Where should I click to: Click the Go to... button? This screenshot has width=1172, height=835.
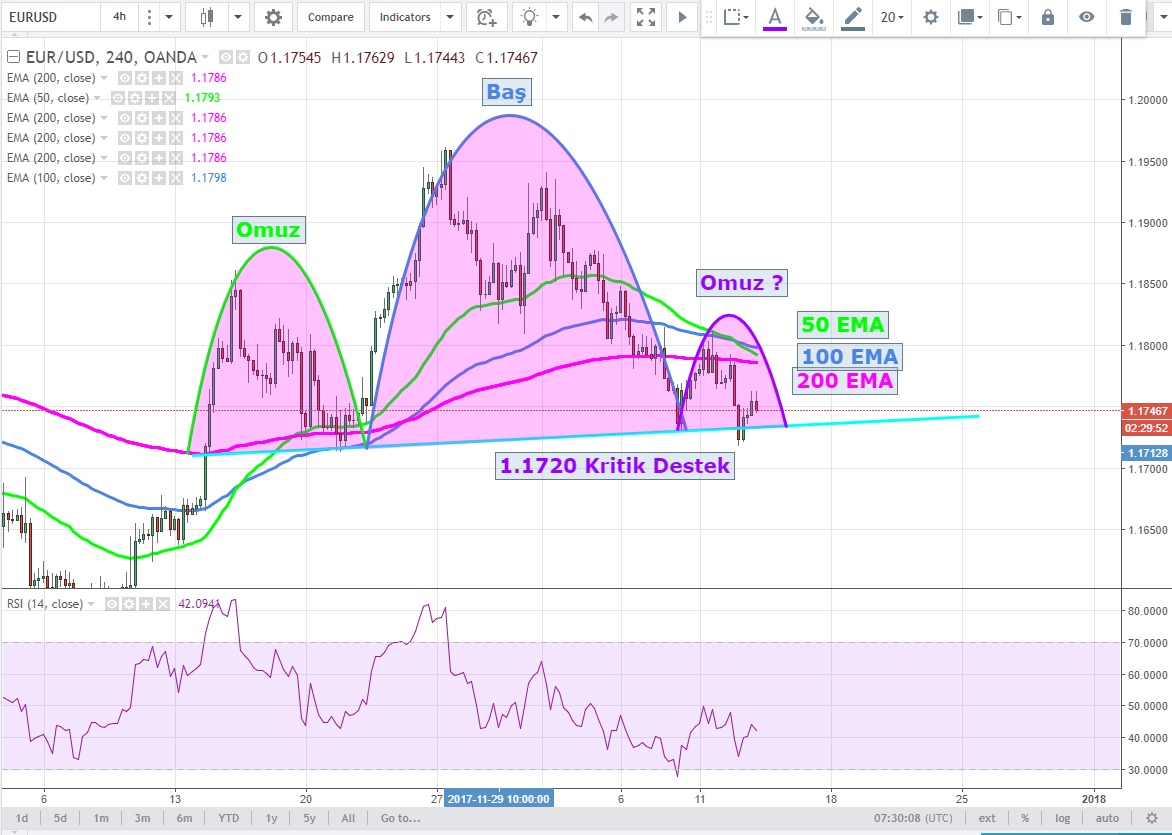(399, 818)
